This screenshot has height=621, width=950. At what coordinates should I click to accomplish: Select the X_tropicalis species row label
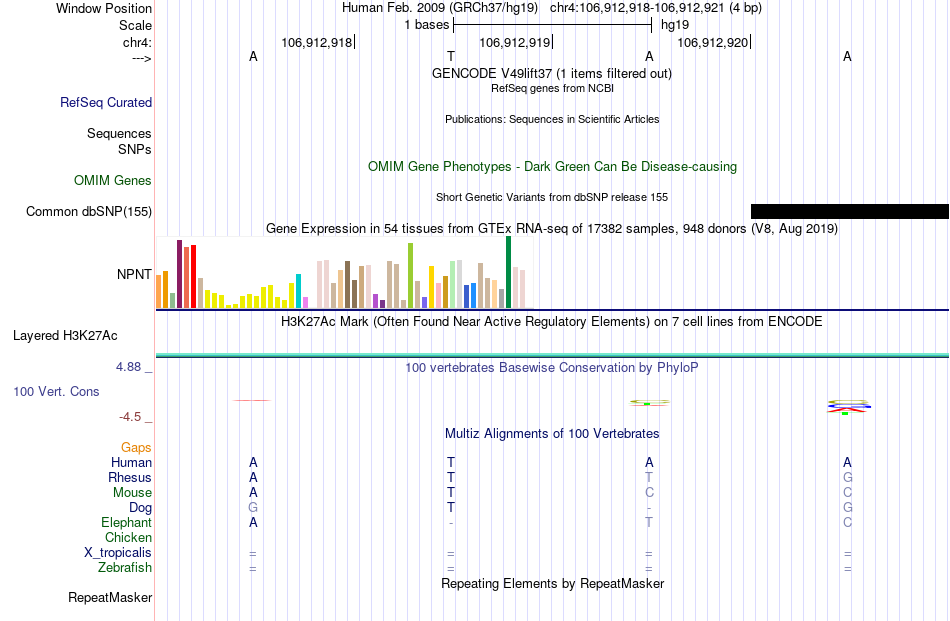[118, 553]
